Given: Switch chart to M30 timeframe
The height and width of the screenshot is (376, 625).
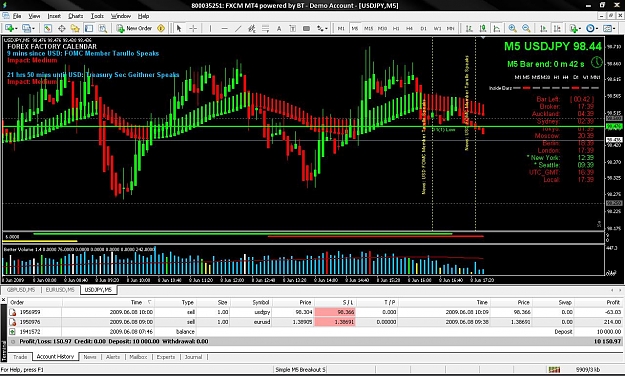Looking at the screenshot, I should tap(383, 28).
